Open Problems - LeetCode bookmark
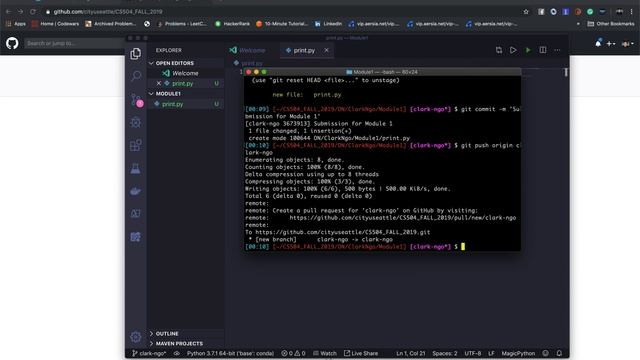Image resolution: width=640 pixels, height=360 pixels. (182, 24)
